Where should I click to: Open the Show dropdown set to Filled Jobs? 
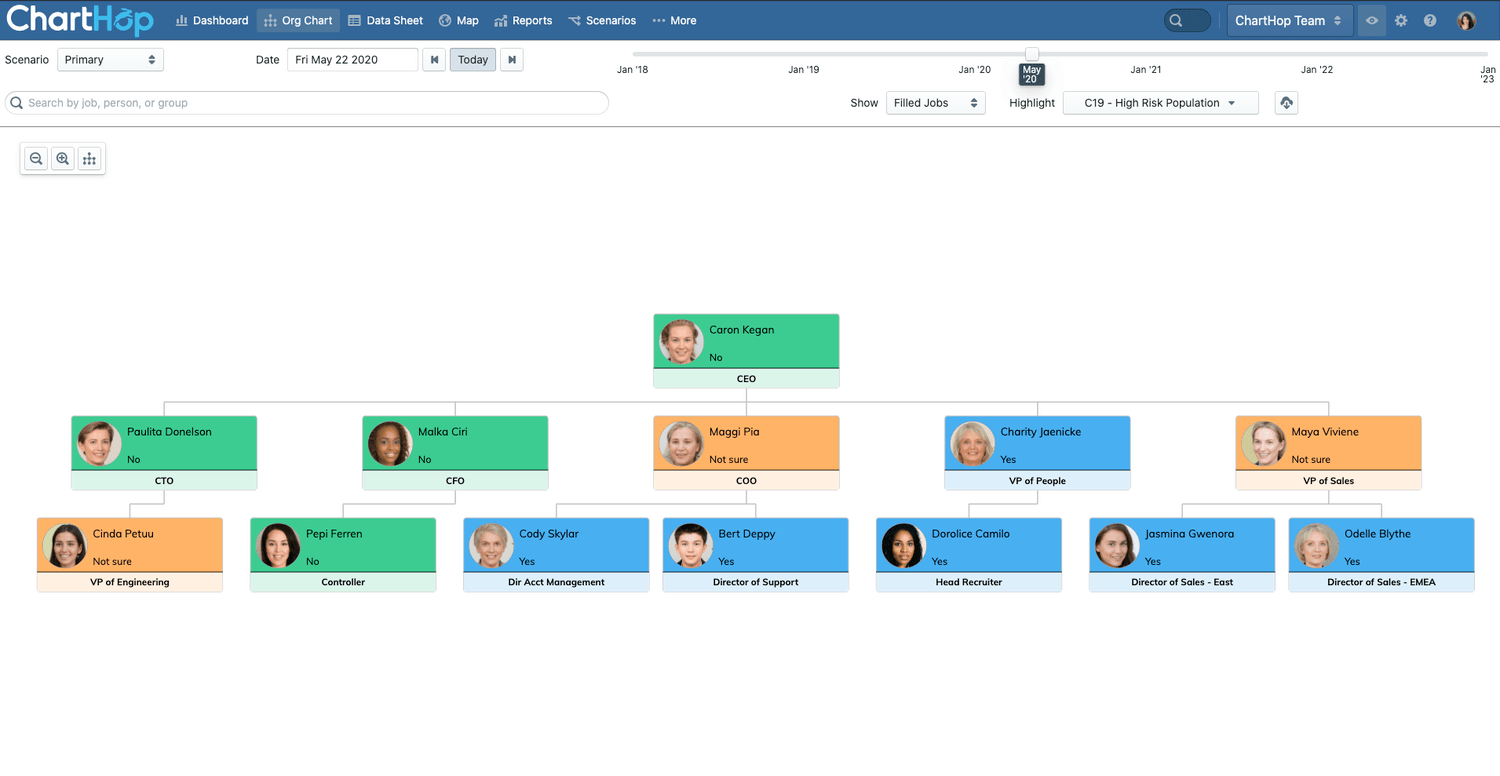[x=934, y=102]
